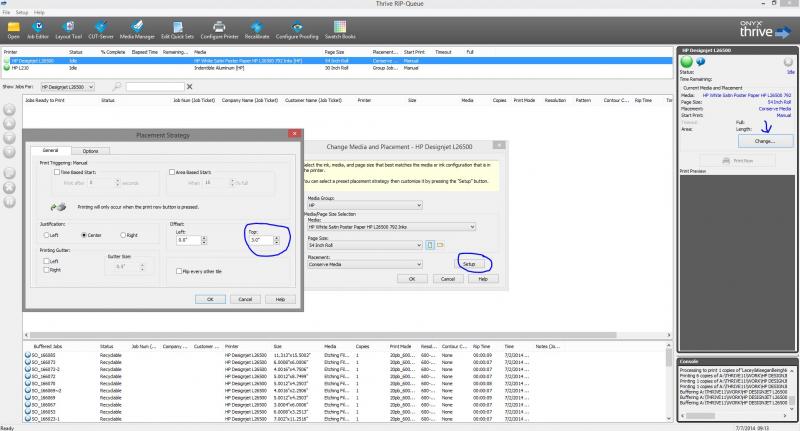Increase the Top offset stepper value

click(277, 238)
